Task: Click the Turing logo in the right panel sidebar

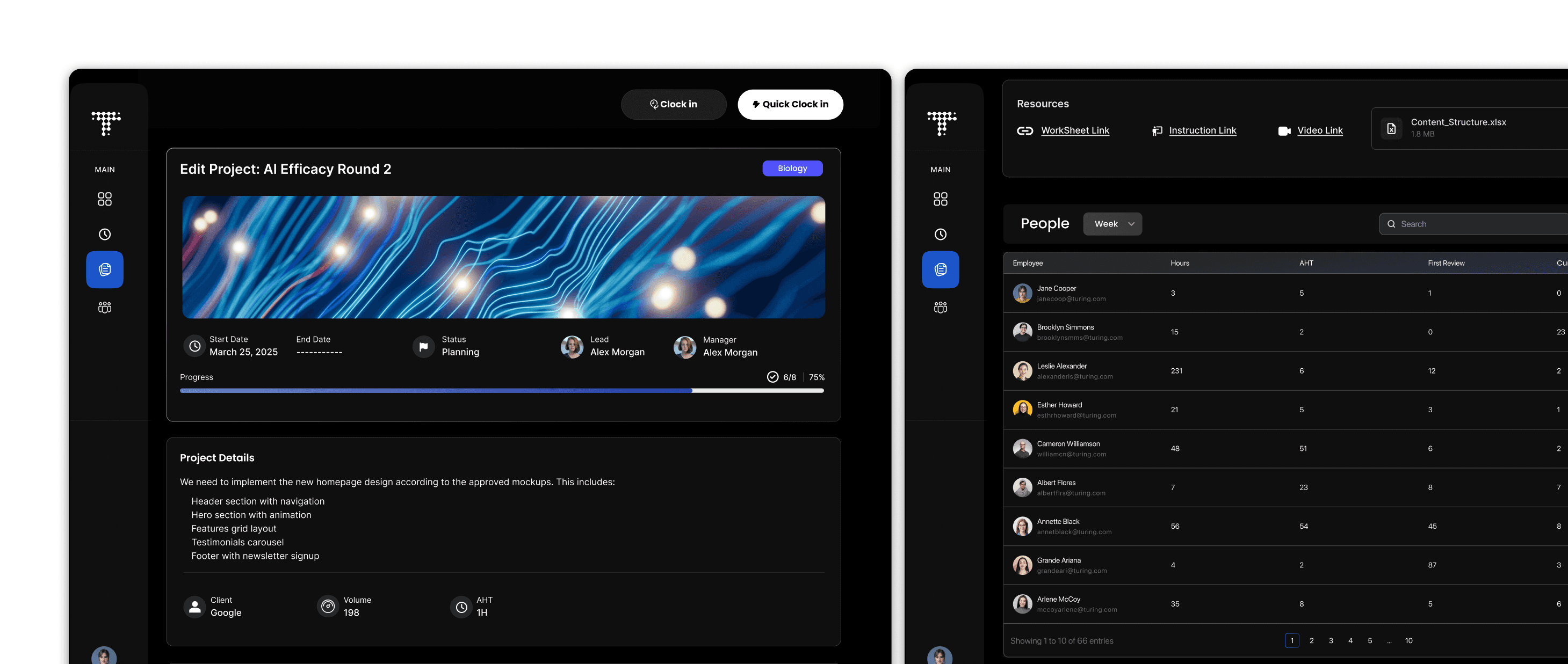Action: (x=941, y=123)
